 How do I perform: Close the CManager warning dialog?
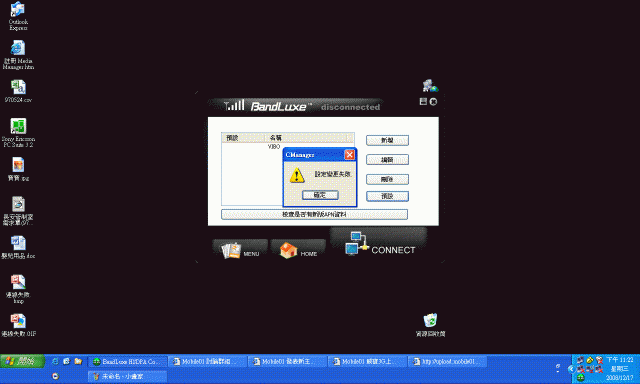tap(349, 155)
